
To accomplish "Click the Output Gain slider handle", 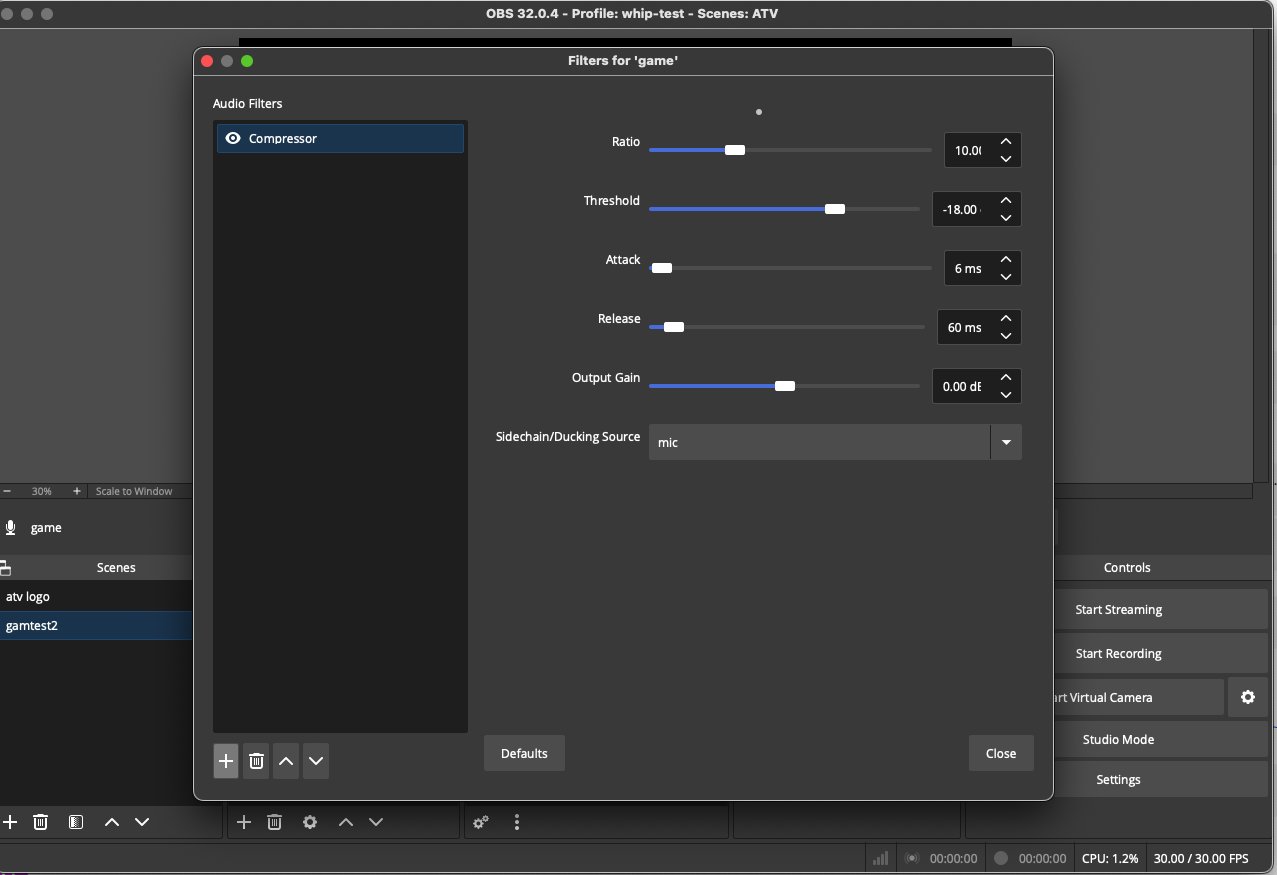I will (x=785, y=386).
